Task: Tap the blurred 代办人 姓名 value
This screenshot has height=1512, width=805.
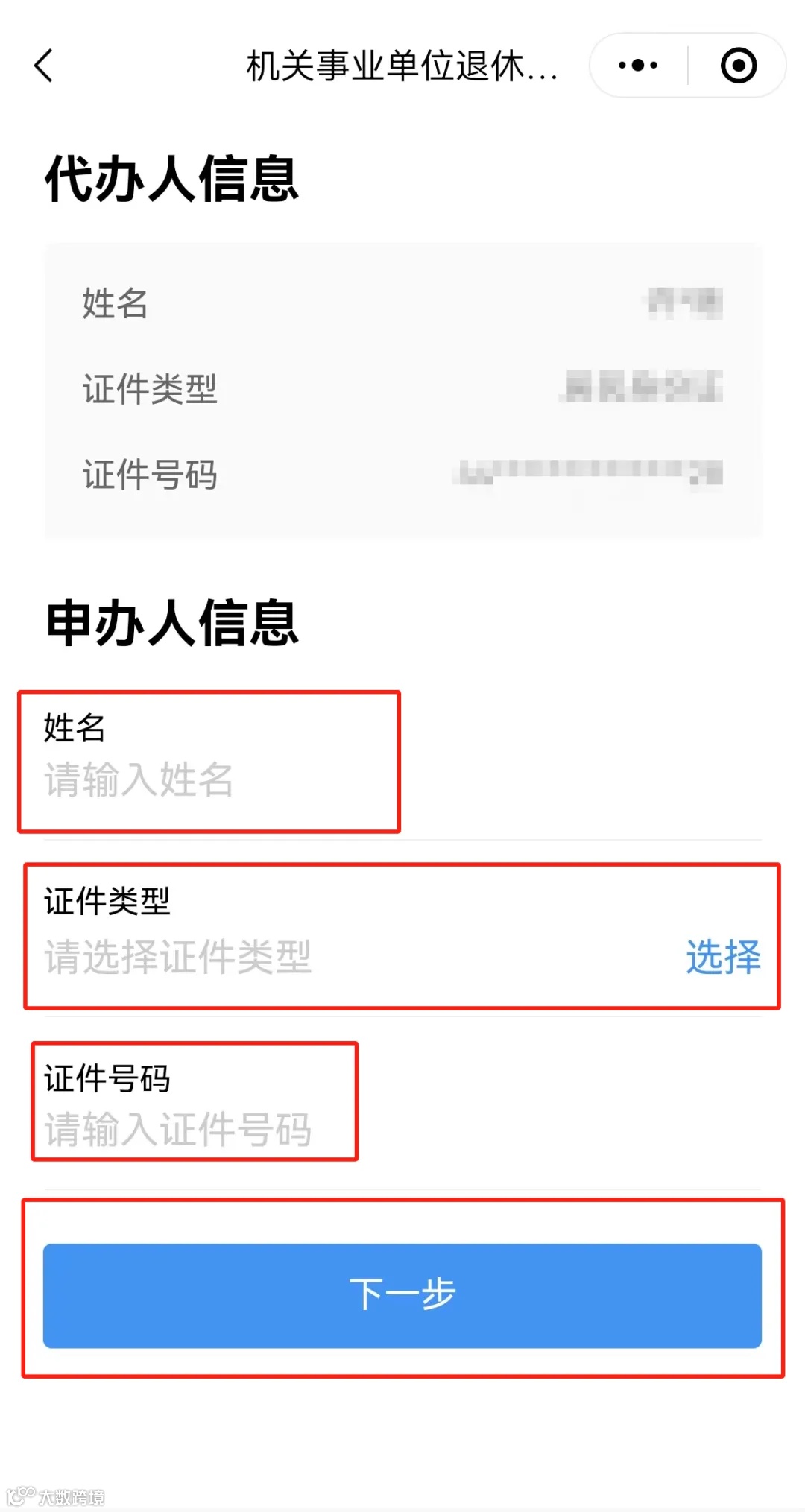Action: [x=684, y=303]
